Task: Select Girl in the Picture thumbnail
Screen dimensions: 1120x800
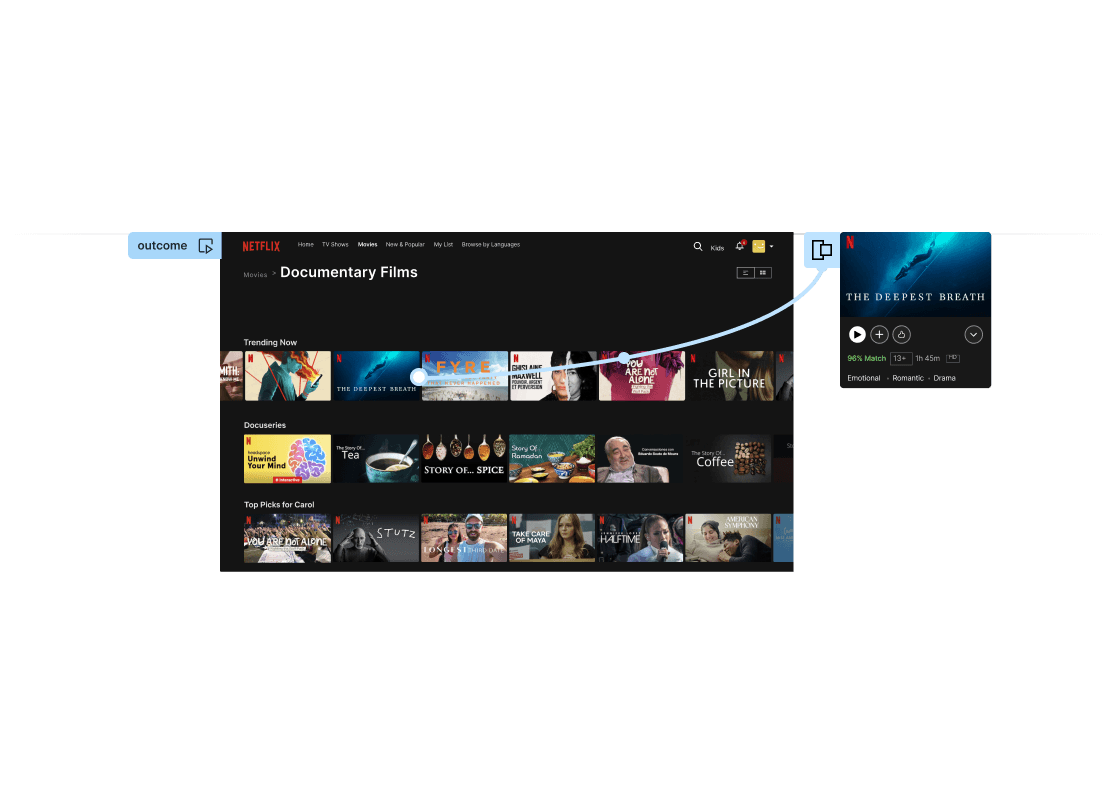Action: [730, 376]
